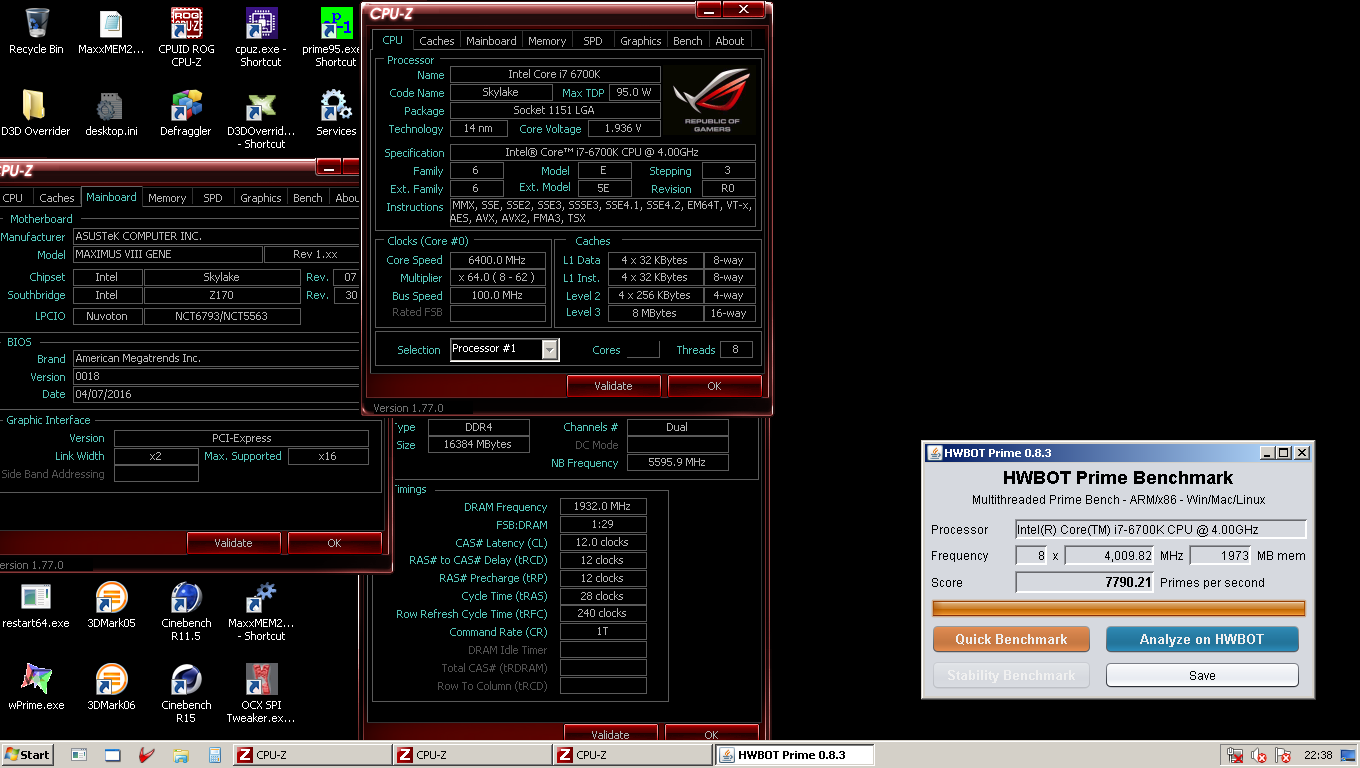This screenshot has width=1360, height=768.
Task: Click the HWBOT orange progress bar
Action: (x=1119, y=608)
